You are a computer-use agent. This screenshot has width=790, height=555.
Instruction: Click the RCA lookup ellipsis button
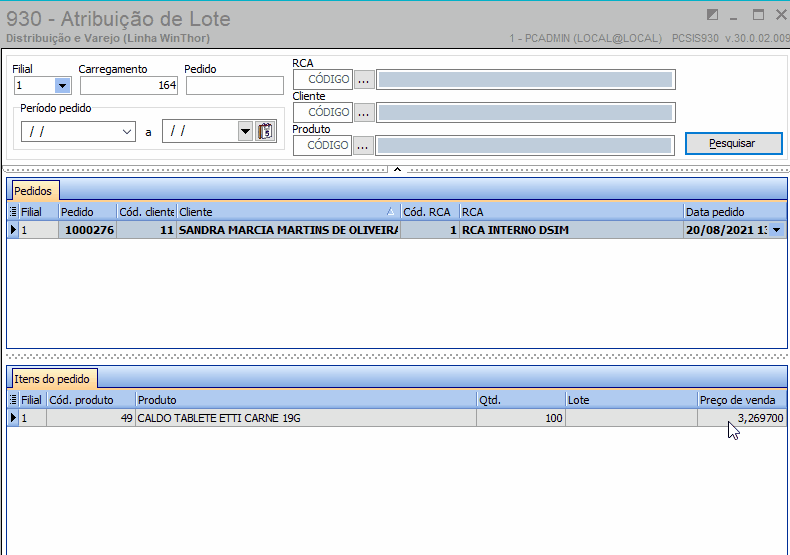pyautogui.click(x=364, y=79)
